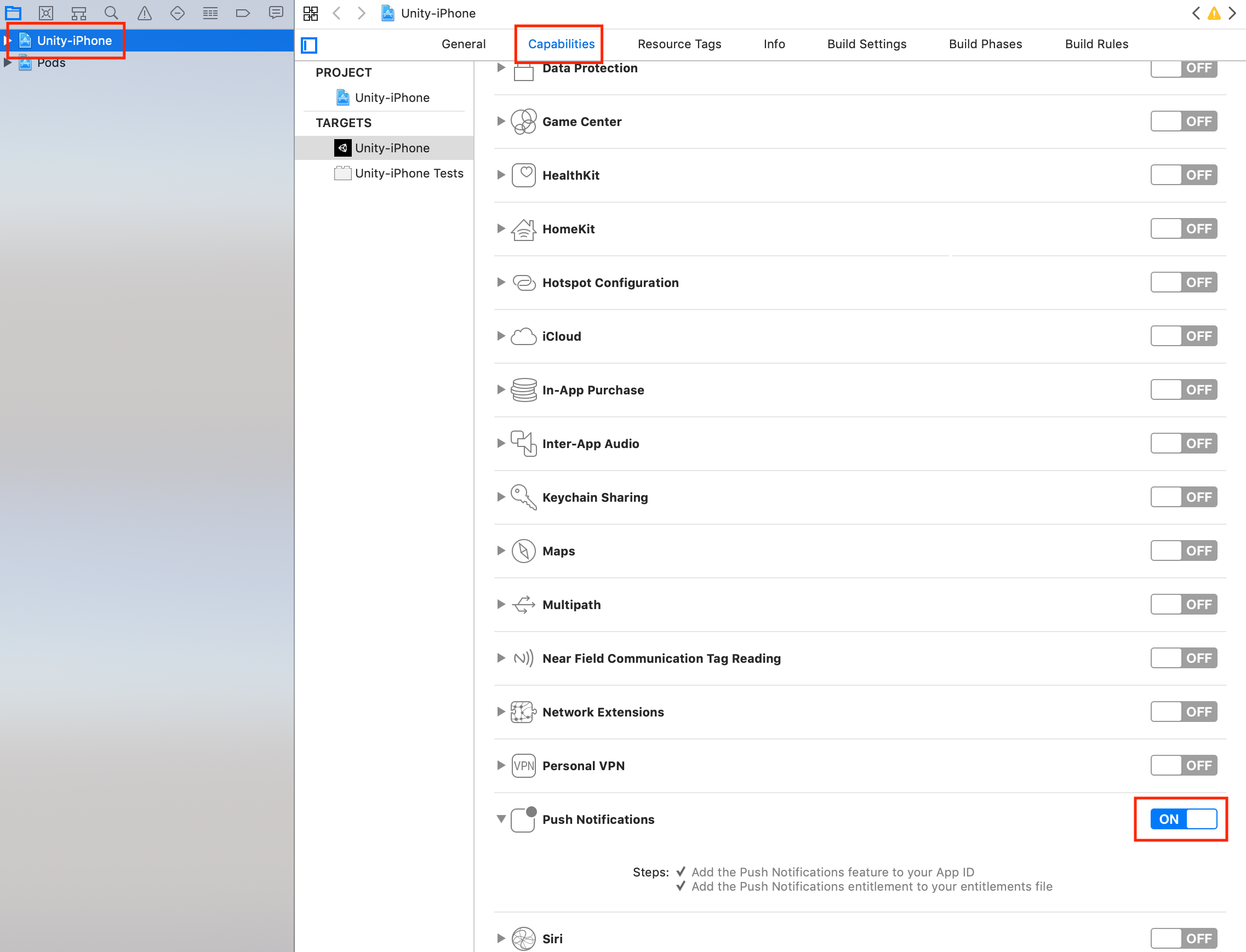Click the related items grid icon
Viewport: 1246px width, 952px height.
coord(311,13)
